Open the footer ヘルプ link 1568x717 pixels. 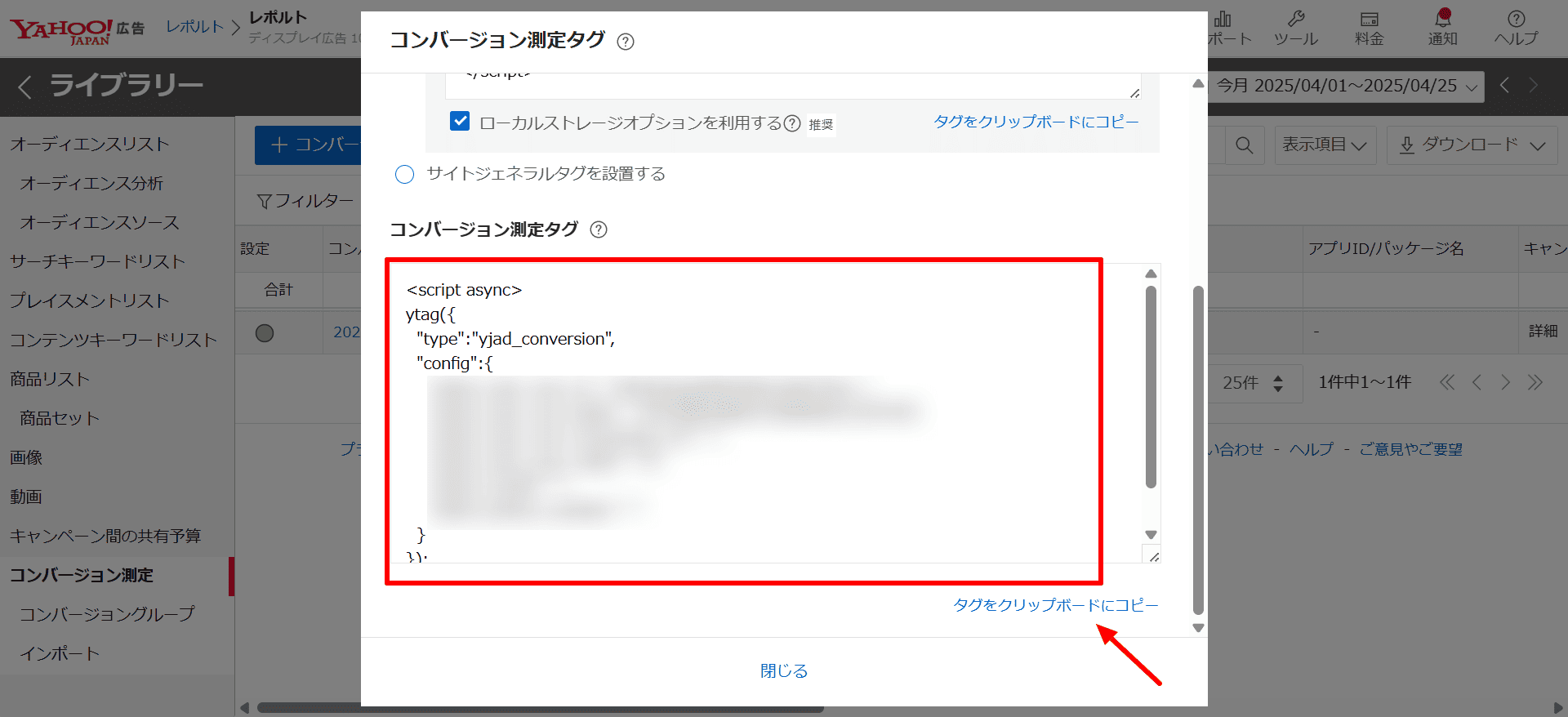coord(1311,449)
